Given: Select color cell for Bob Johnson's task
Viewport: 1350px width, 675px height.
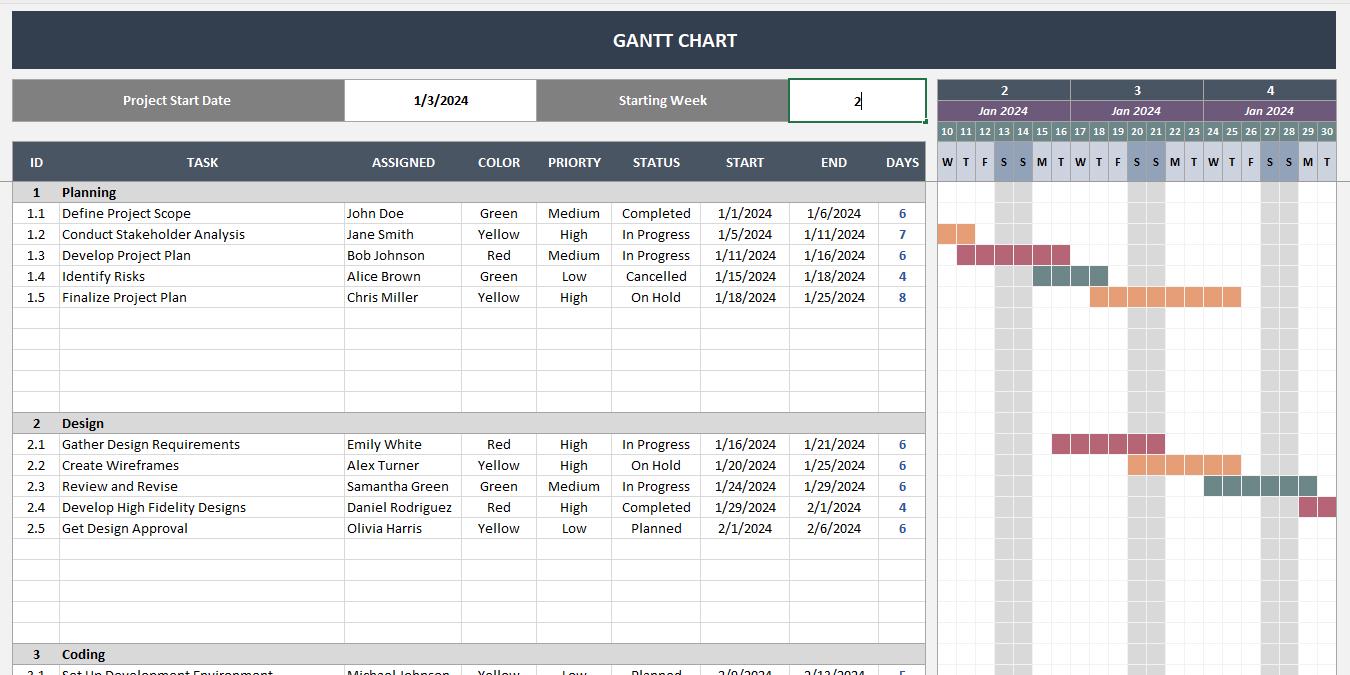Looking at the screenshot, I should point(499,255).
